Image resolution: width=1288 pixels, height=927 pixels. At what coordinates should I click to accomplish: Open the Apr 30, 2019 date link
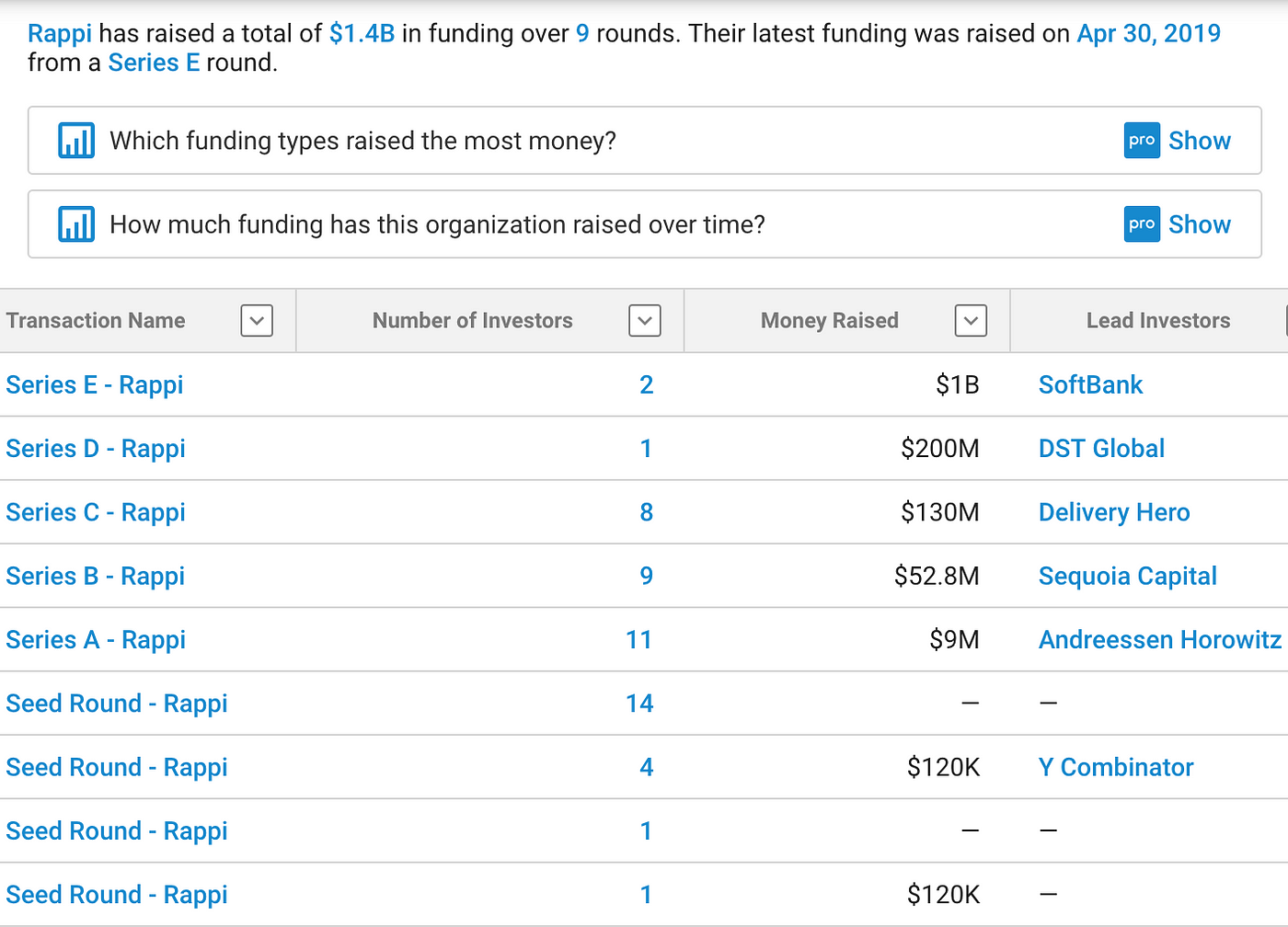point(1148,34)
